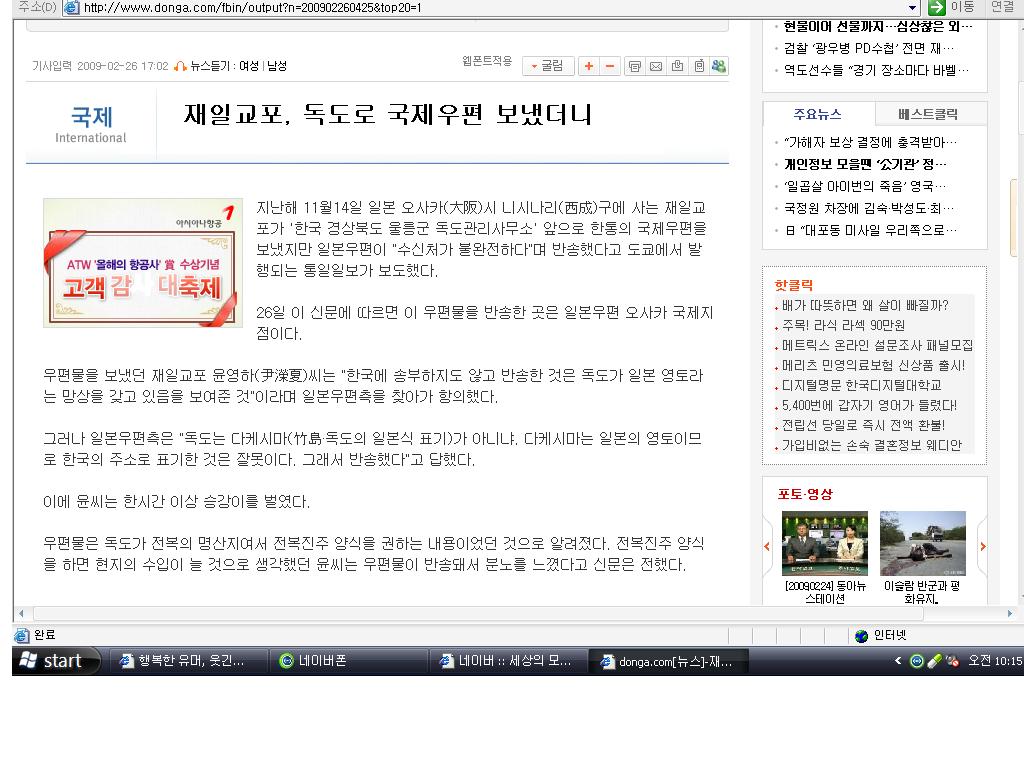Click the green circular tray icon
Screen dimensions: 1024x768
(916, 661)
